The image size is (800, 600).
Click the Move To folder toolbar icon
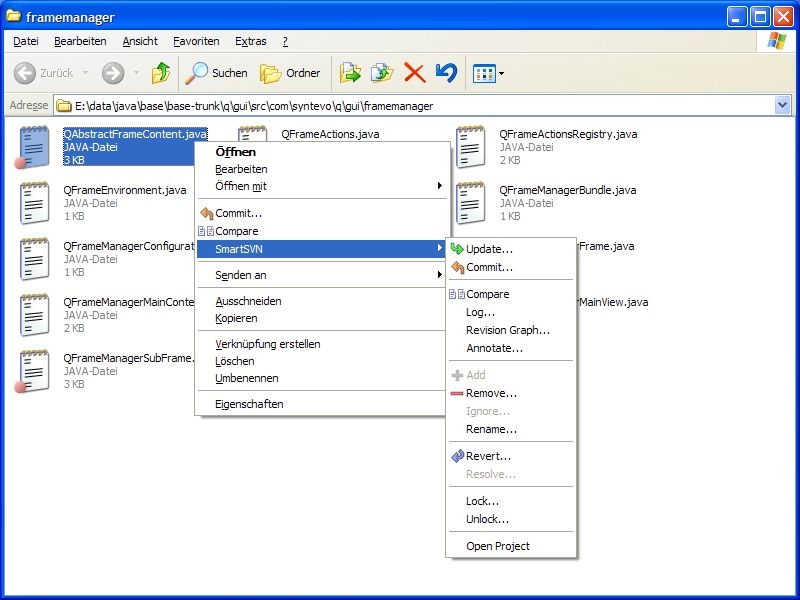pyautogui.click(x=350, y=73)
